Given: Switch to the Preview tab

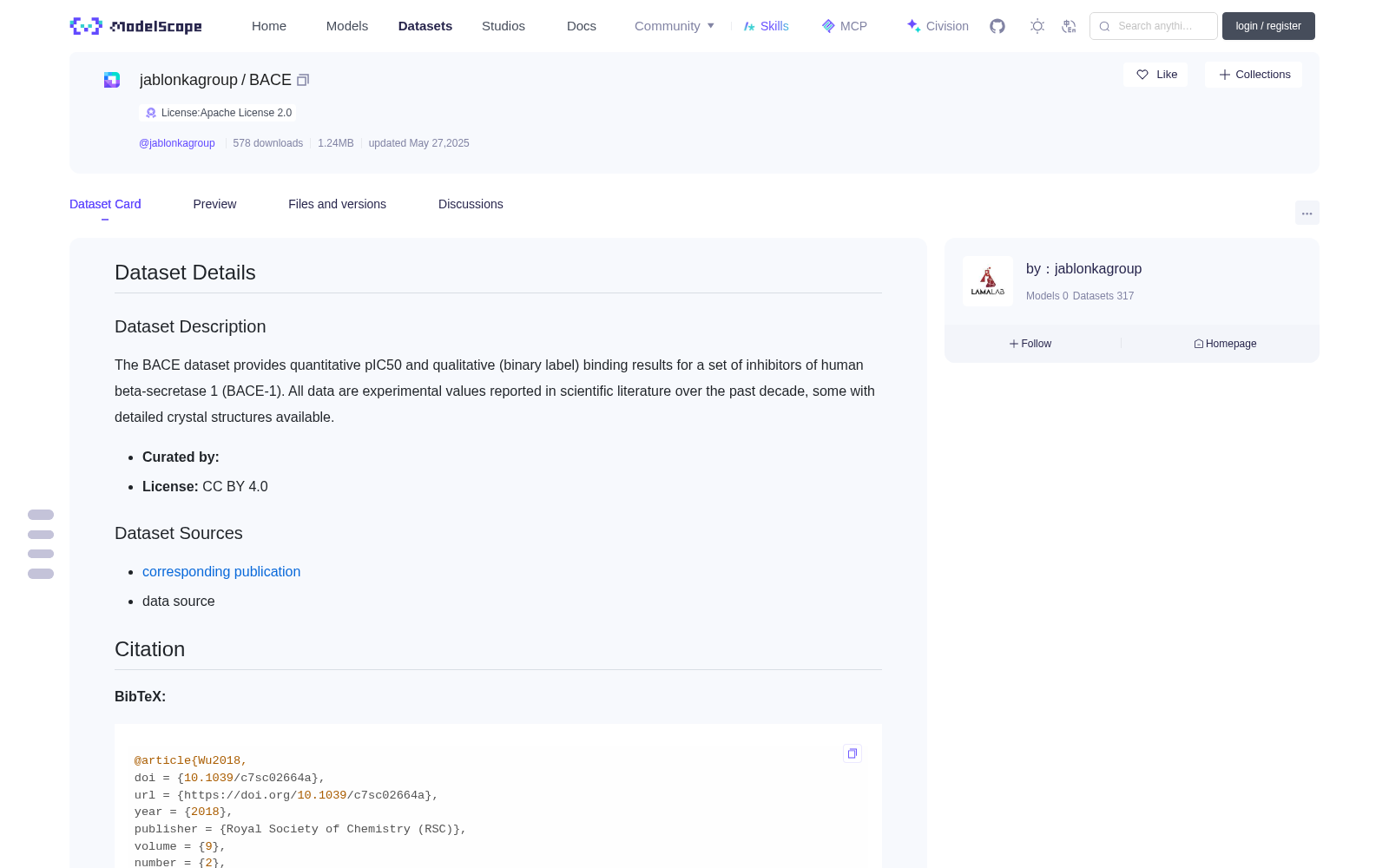Looking at the screenshot, I should coord(214,204).
